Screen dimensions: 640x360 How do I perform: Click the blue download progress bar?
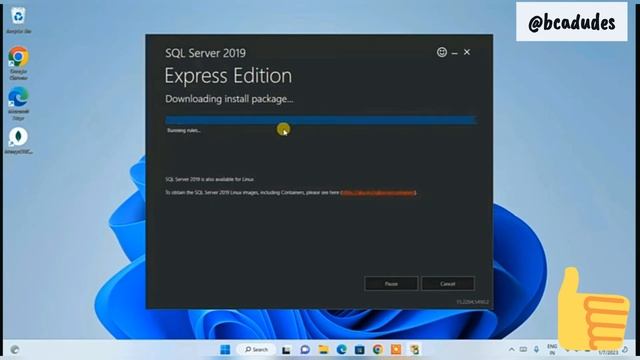(x=320, y=120)
